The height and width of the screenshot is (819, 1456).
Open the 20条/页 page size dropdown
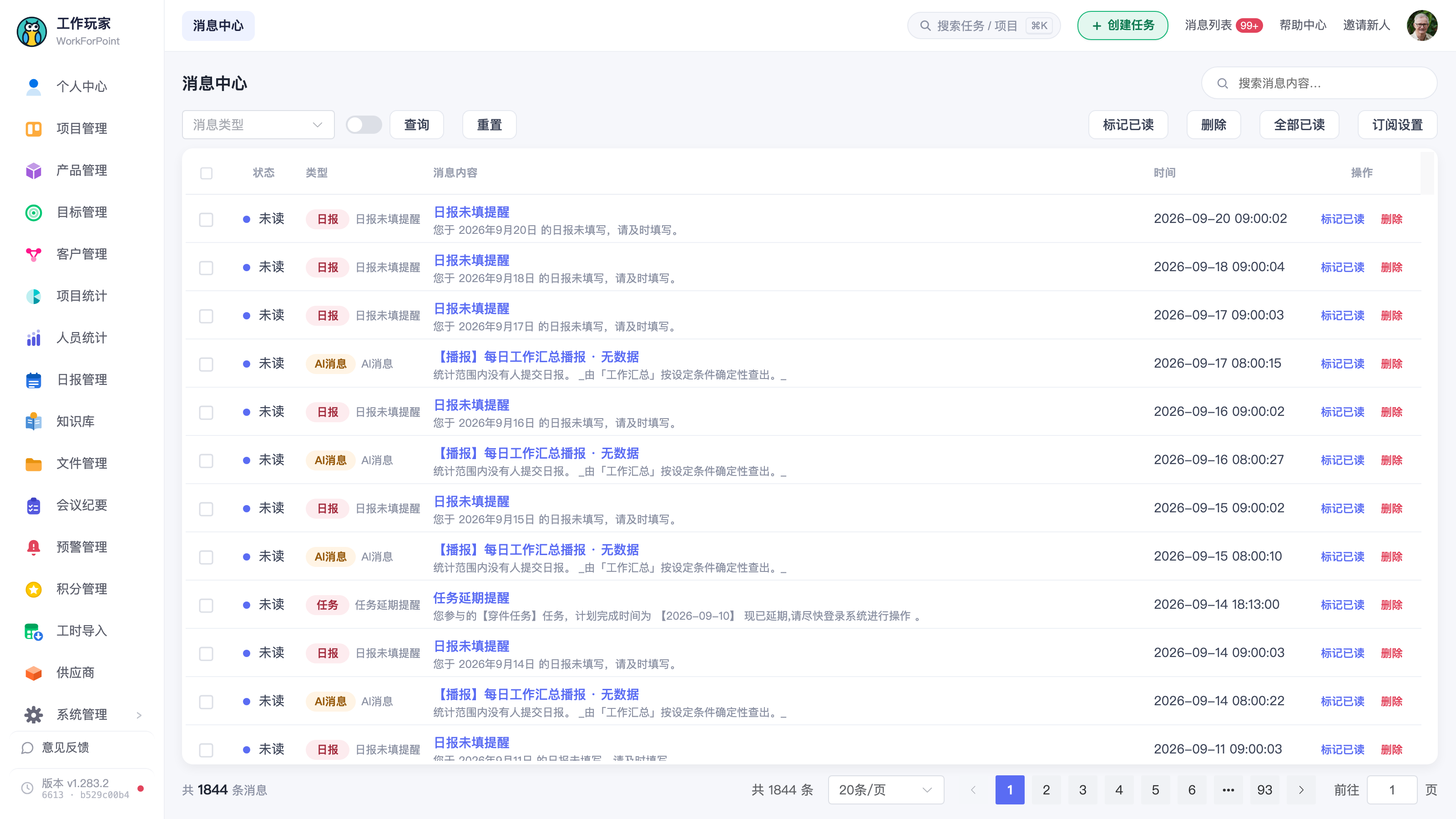pyautogui.click(x=886, y=789)
